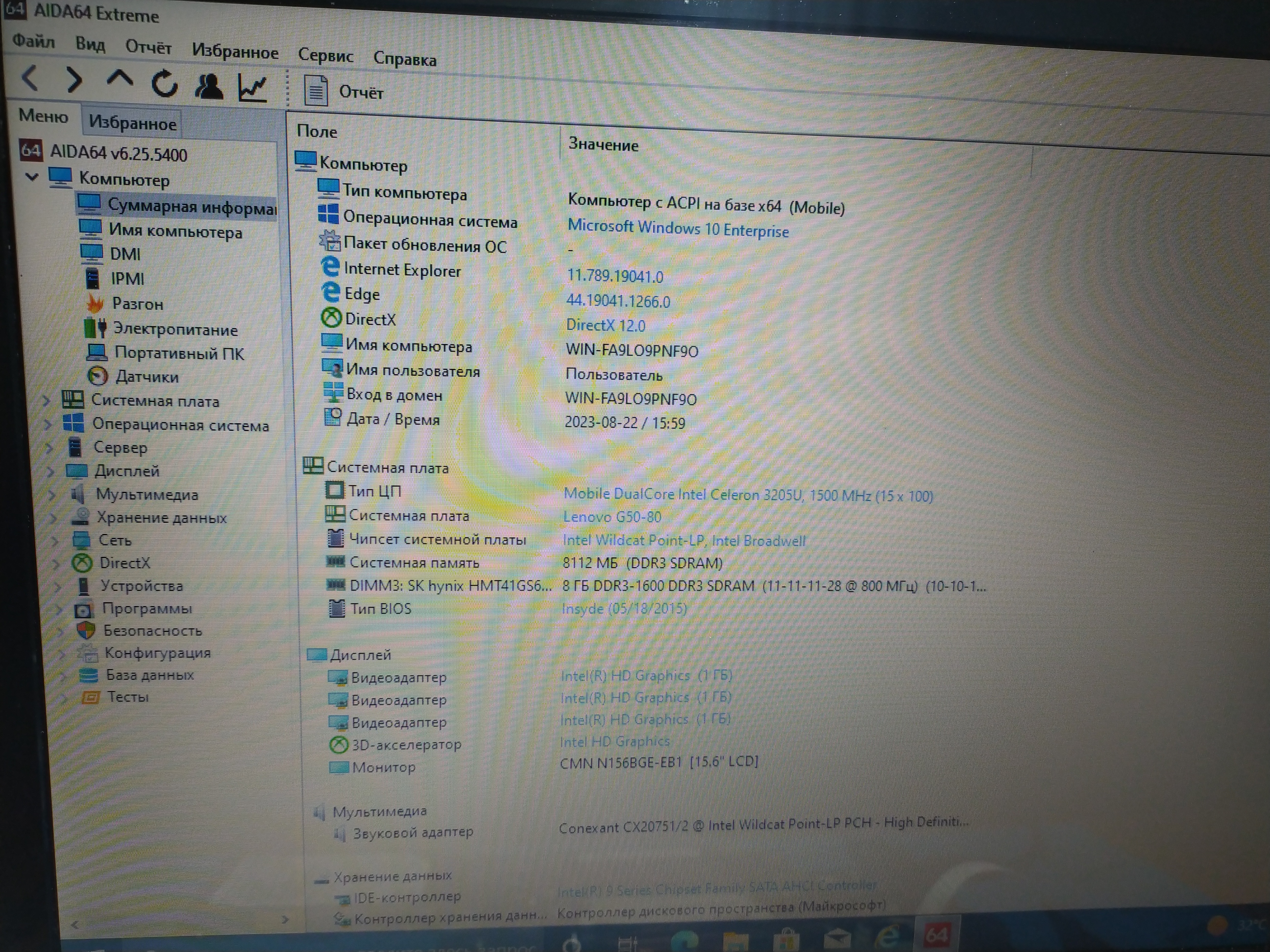Open the Internet Explorer version 11.789.19041.0 link

615,276
